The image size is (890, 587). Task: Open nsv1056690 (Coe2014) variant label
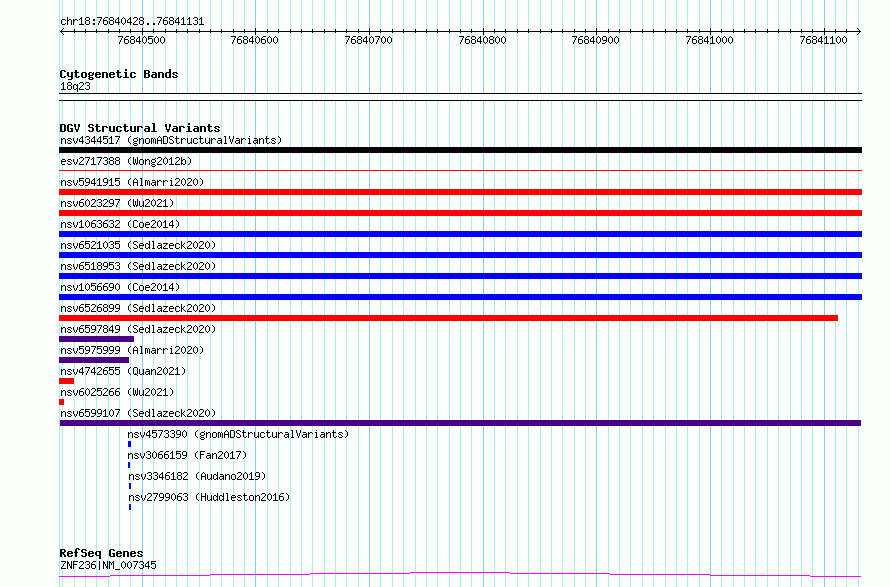click(120, 287)
